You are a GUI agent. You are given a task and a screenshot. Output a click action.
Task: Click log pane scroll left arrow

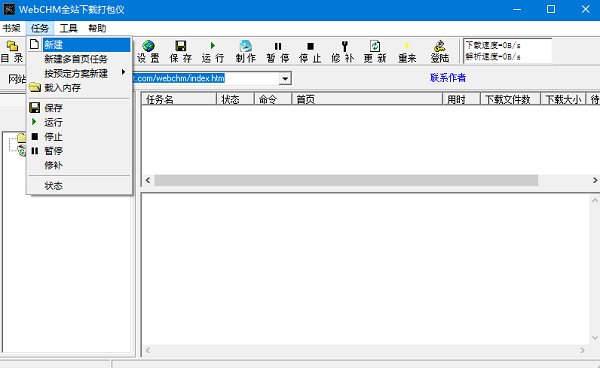tap(148, 350)
